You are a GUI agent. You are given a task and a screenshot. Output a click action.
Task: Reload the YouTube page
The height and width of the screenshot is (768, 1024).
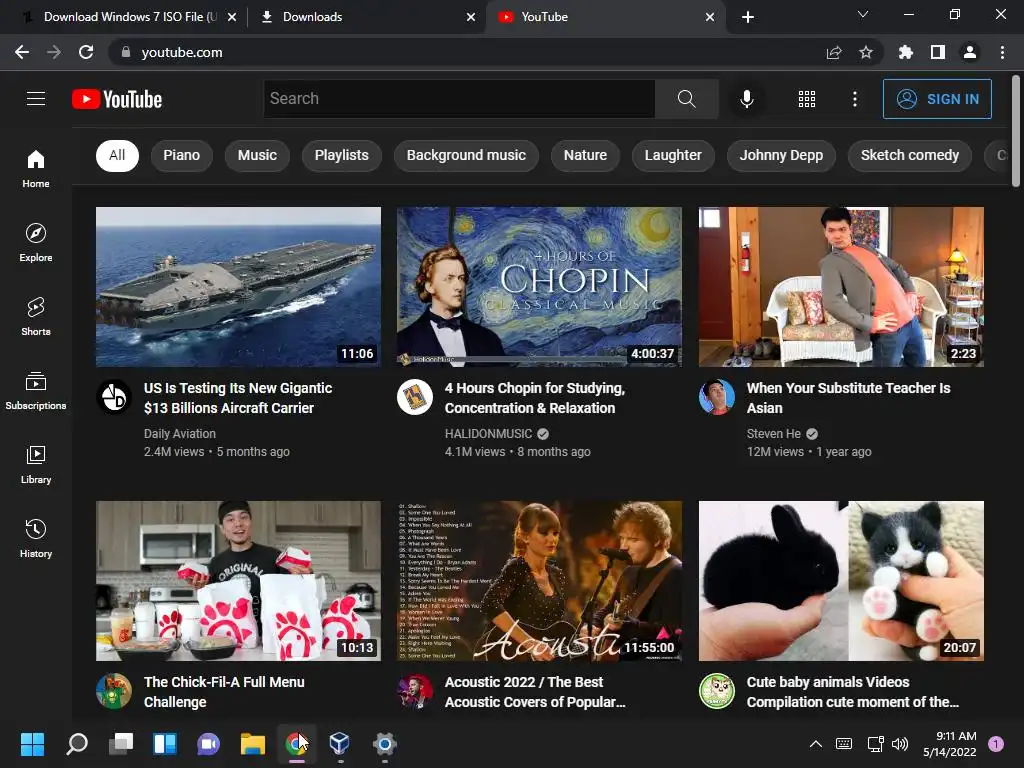tap(86, 52)
